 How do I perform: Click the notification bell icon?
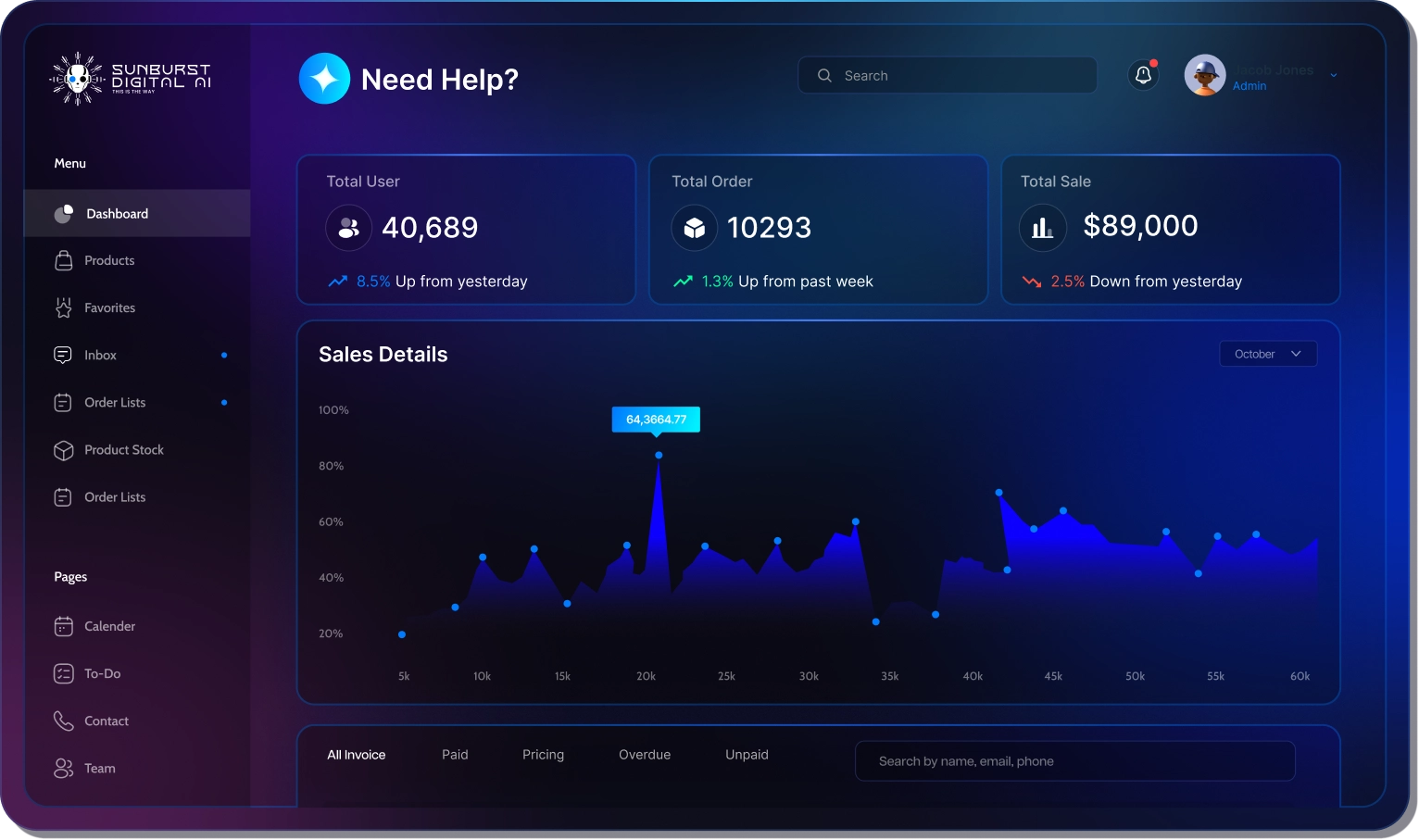click(x=1143, y=75)
